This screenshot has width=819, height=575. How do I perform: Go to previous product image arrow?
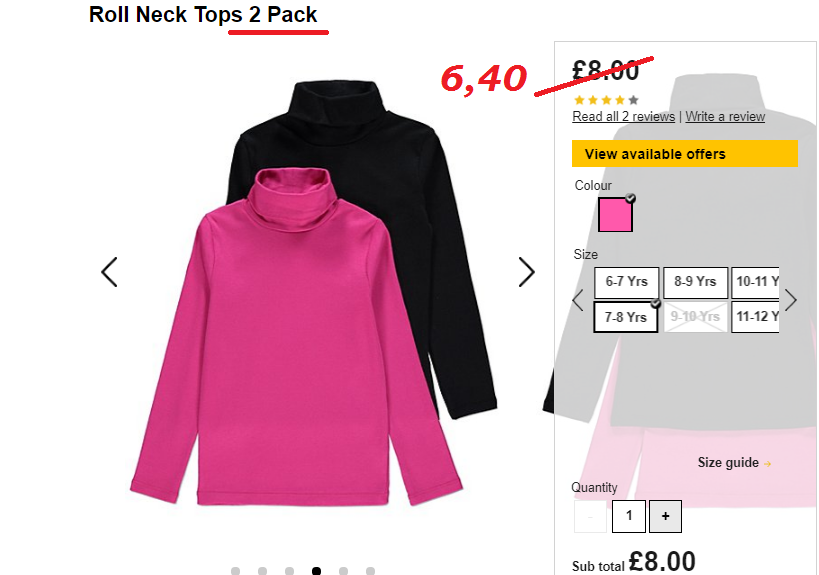(x=109, y=272)
